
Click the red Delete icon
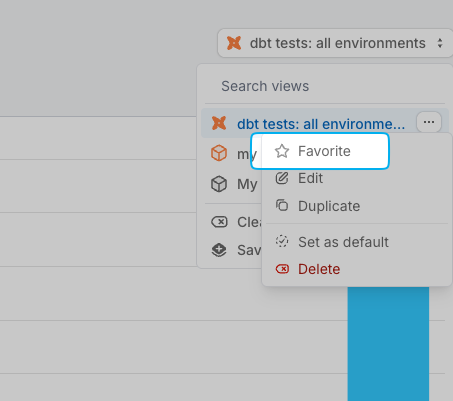(x=282, y=269)
